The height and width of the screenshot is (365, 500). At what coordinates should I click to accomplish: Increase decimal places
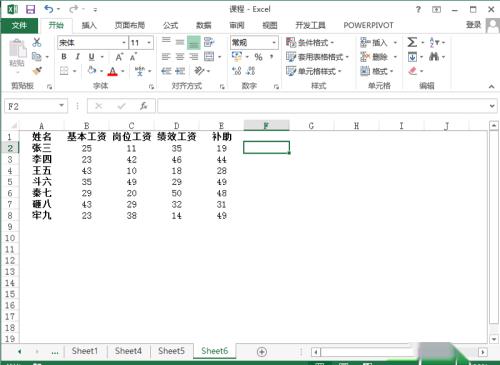[x=236, y=71]
